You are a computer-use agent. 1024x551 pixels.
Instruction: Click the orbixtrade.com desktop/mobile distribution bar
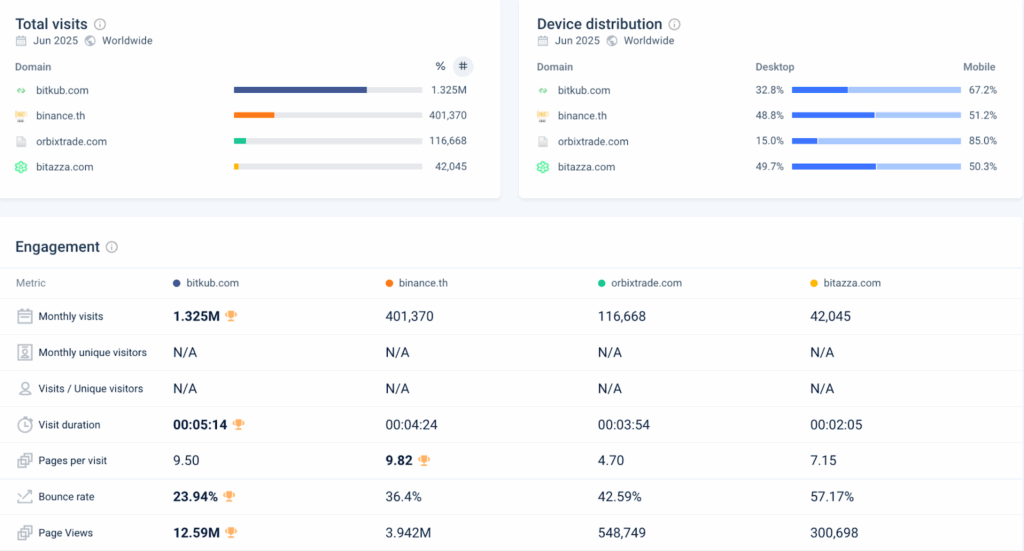pos(876,142)
